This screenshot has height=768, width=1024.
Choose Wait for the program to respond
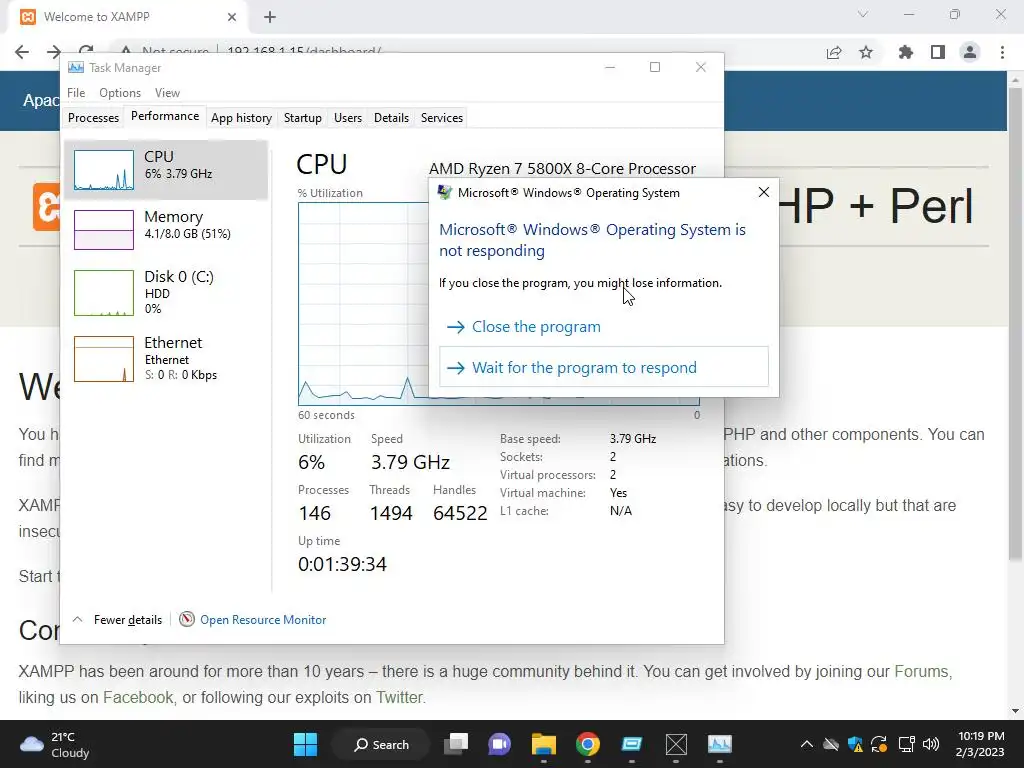pyautogui.click(x=603, y=367)
